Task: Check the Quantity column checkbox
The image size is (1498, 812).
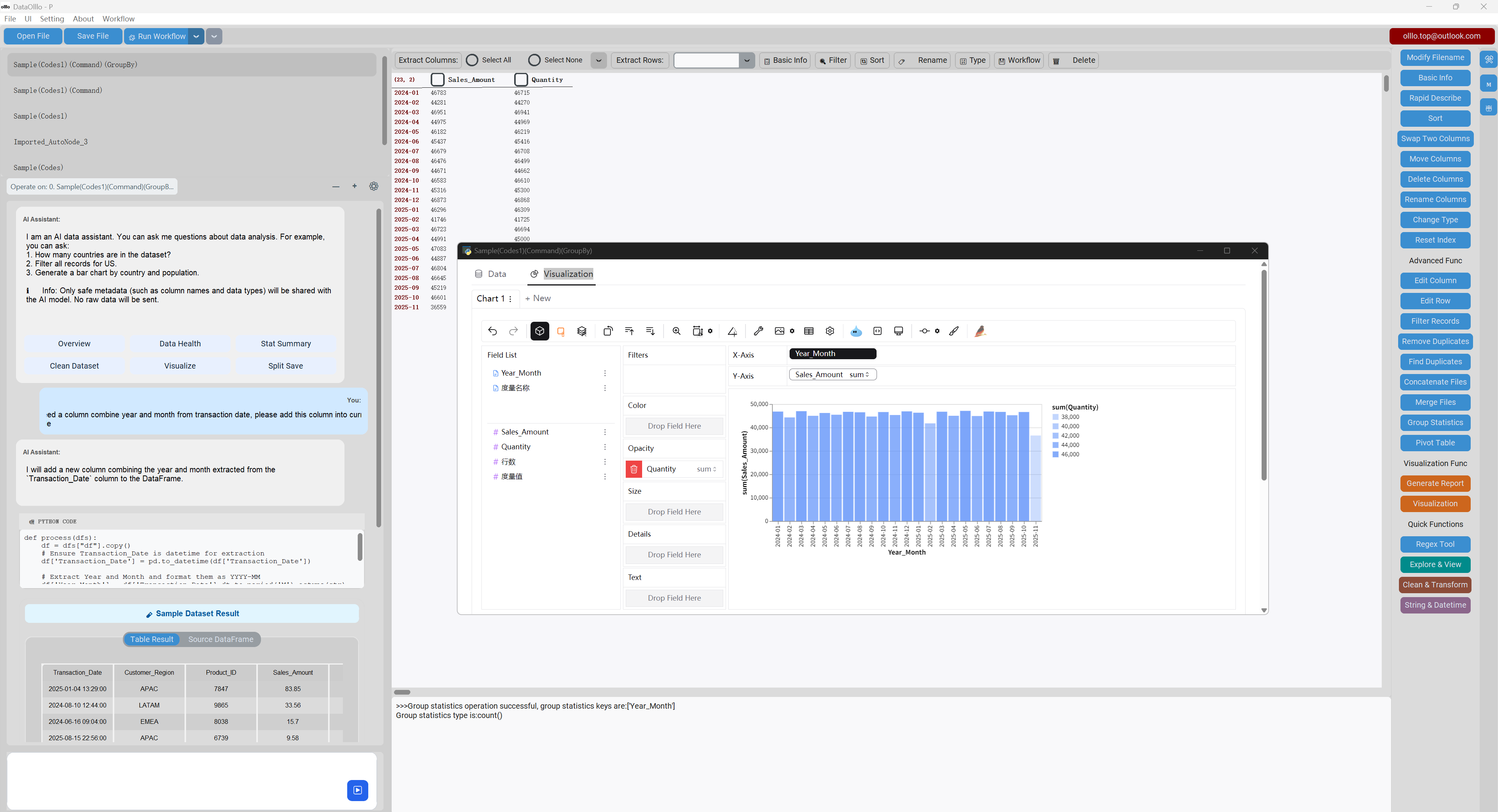Action: (521, 80)
